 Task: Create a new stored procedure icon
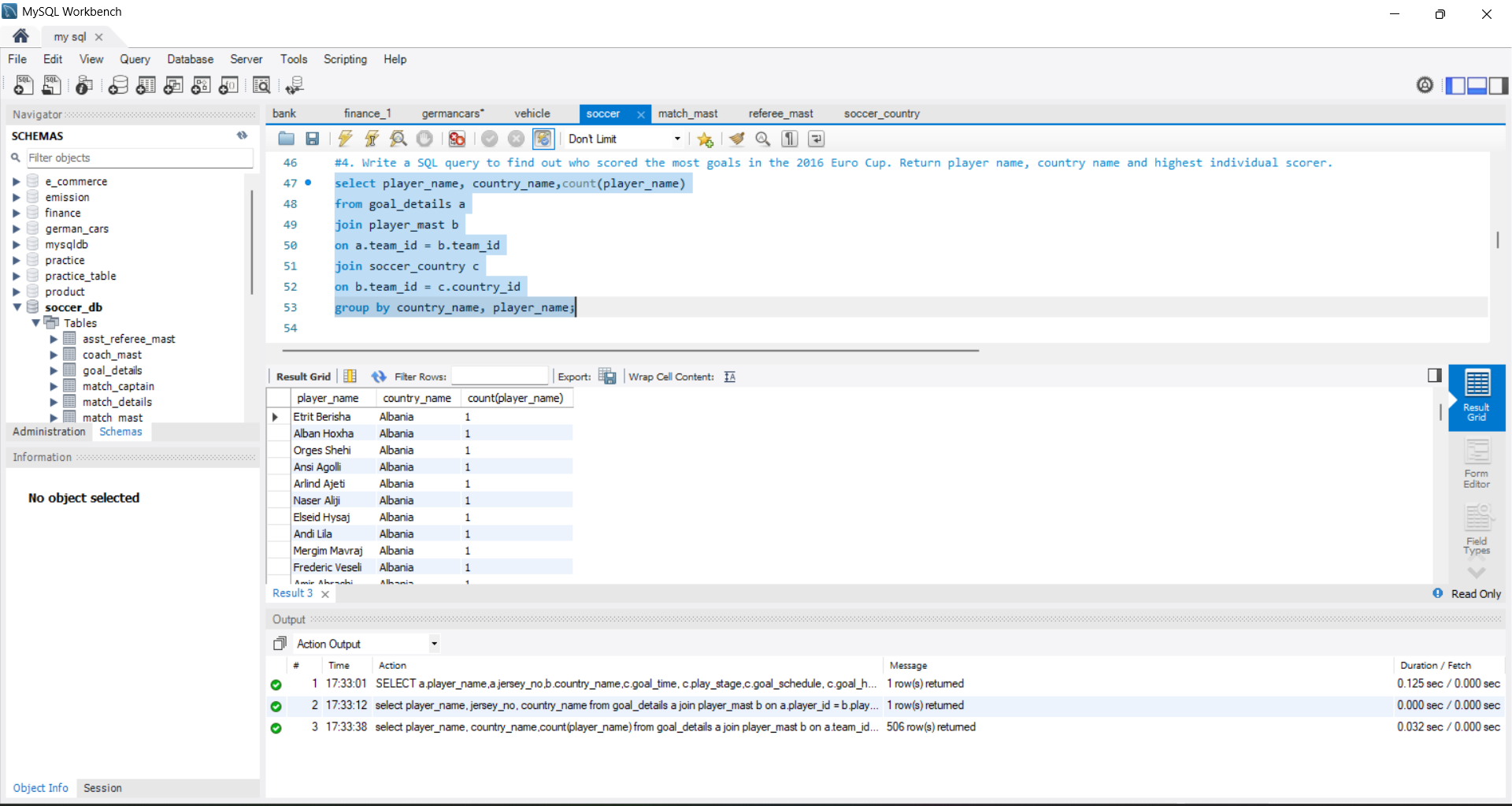pos(201,85)
